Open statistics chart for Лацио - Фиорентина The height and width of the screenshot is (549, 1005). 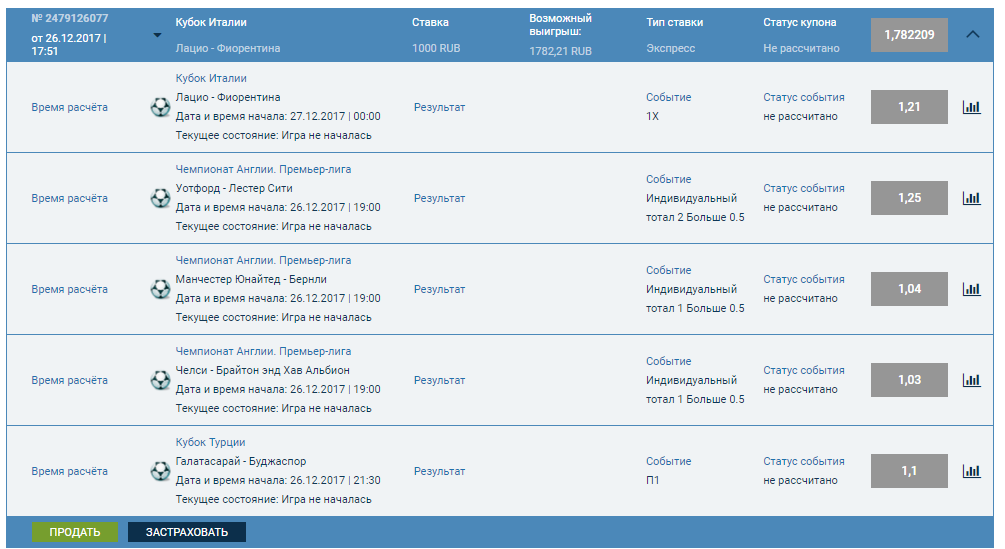(972, 107)
